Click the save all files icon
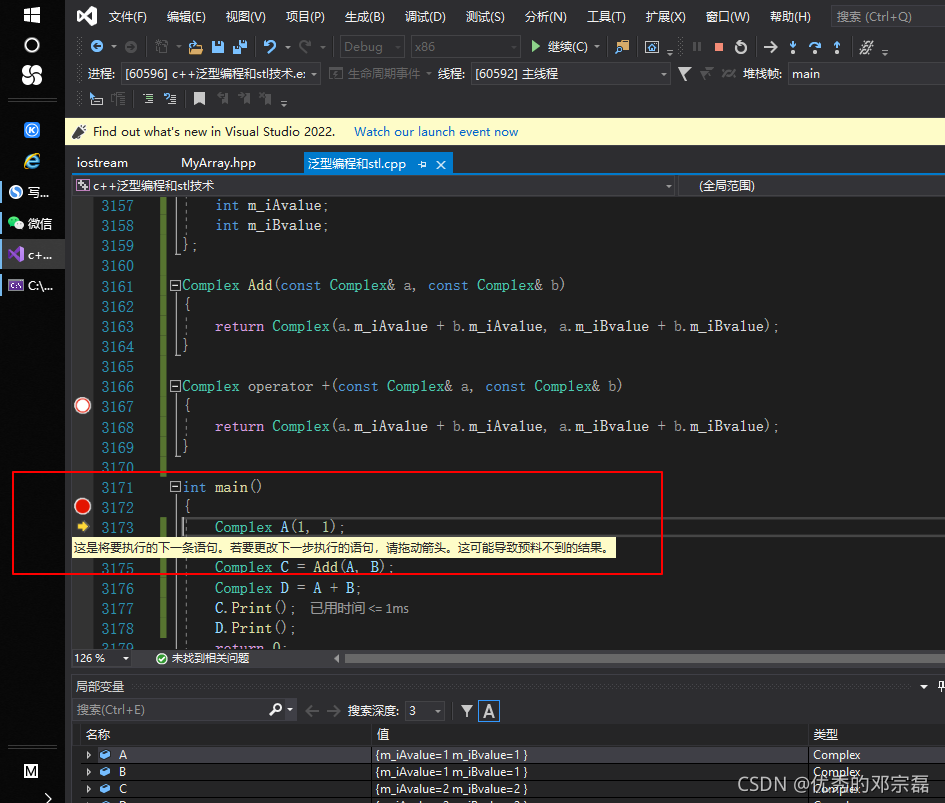Image resolution: width=945 pixels, height=803 pixels. coord(240,46)
